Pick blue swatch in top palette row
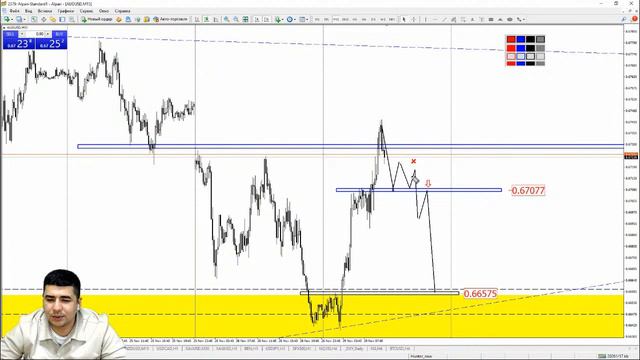Screen dimensions: 640x360 (521, 39)
